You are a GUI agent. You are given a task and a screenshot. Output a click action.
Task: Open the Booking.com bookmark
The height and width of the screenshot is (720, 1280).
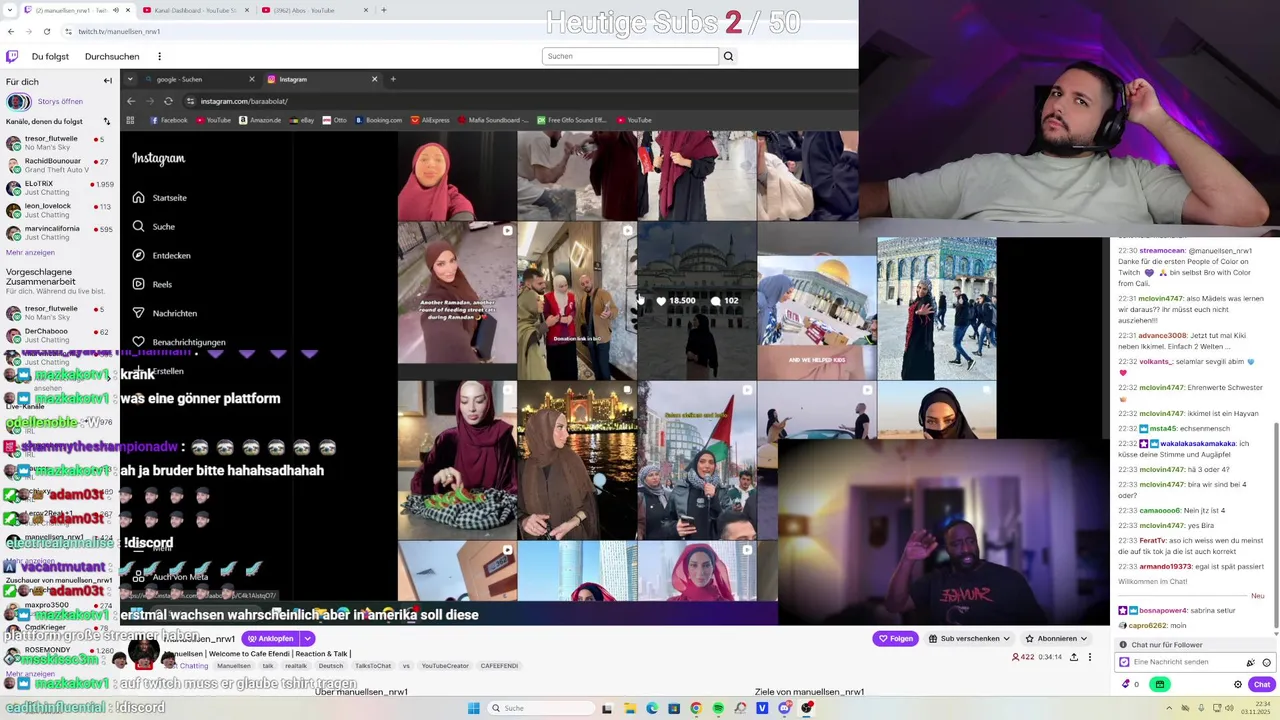coord(378,120)
